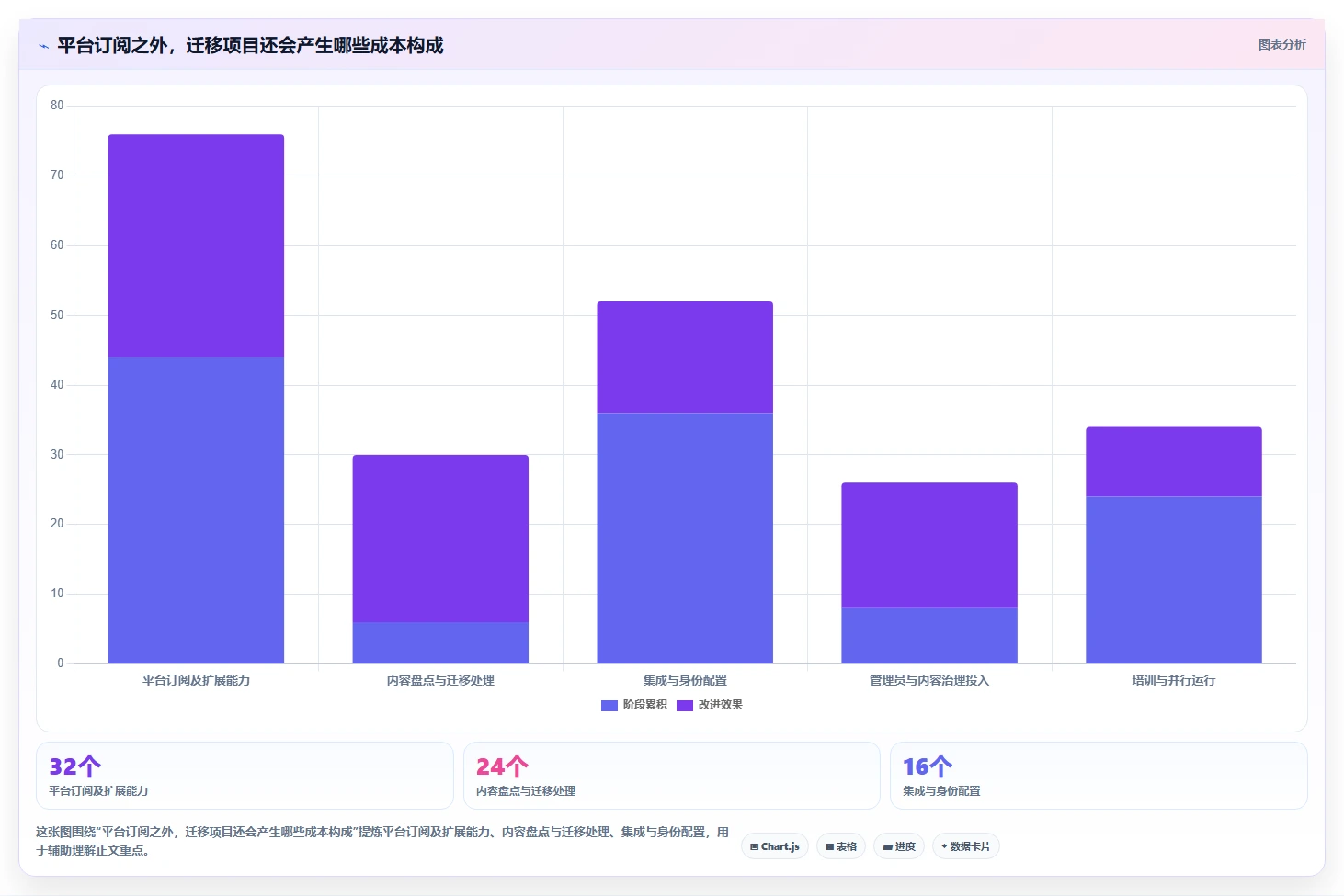The width and height of the screenshot is (1344, 896).
Task: Click the purple segment of 集成与身份配置 bar
Action: 685,357
